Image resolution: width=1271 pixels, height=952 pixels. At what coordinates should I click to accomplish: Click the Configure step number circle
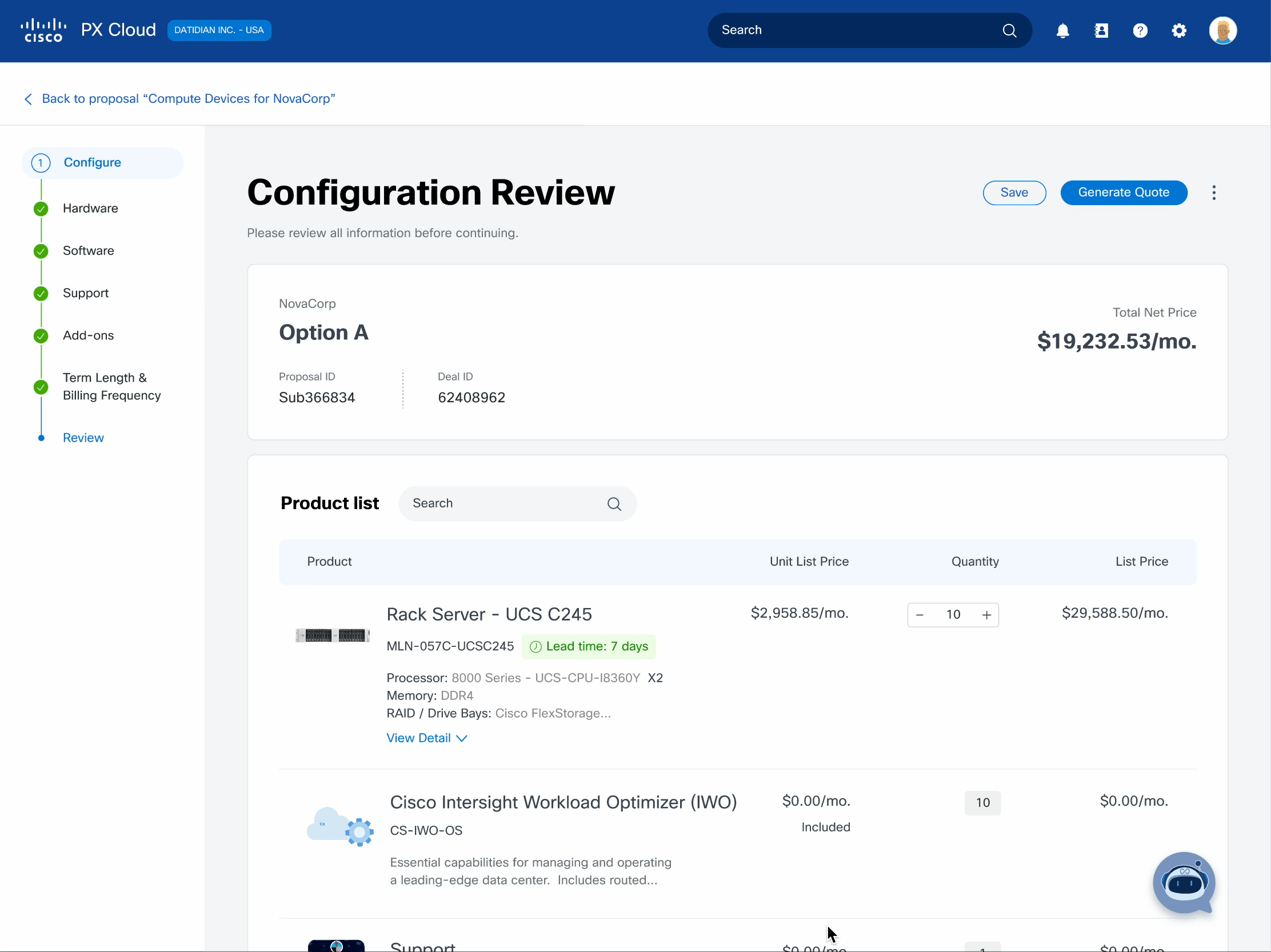tap(41, 163)
